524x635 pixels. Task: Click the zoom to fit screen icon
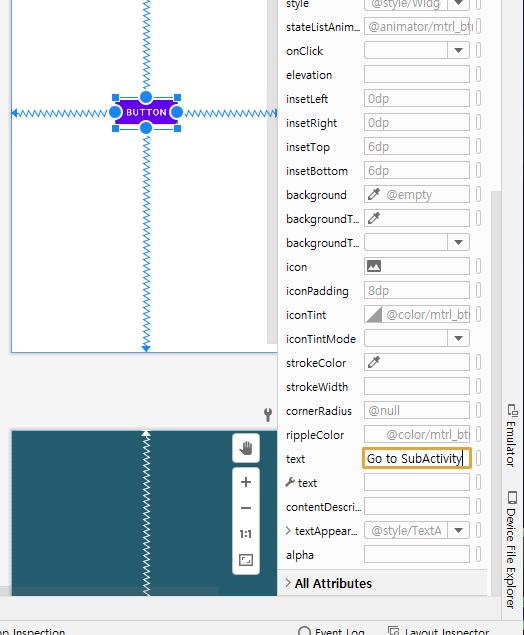pyautogui.click(x=246, y=560)
